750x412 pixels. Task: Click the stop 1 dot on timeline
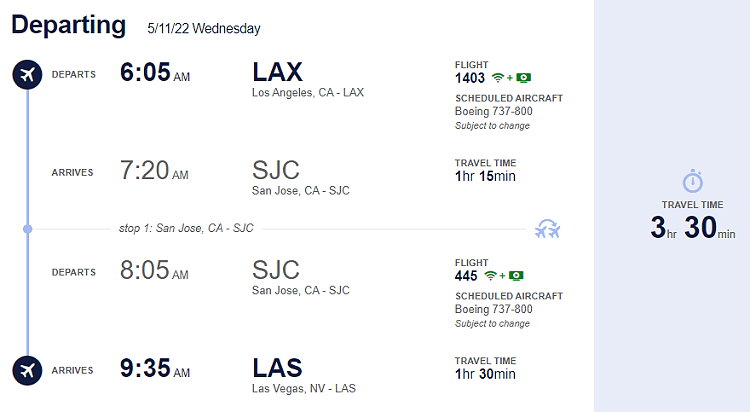[28, 229]
